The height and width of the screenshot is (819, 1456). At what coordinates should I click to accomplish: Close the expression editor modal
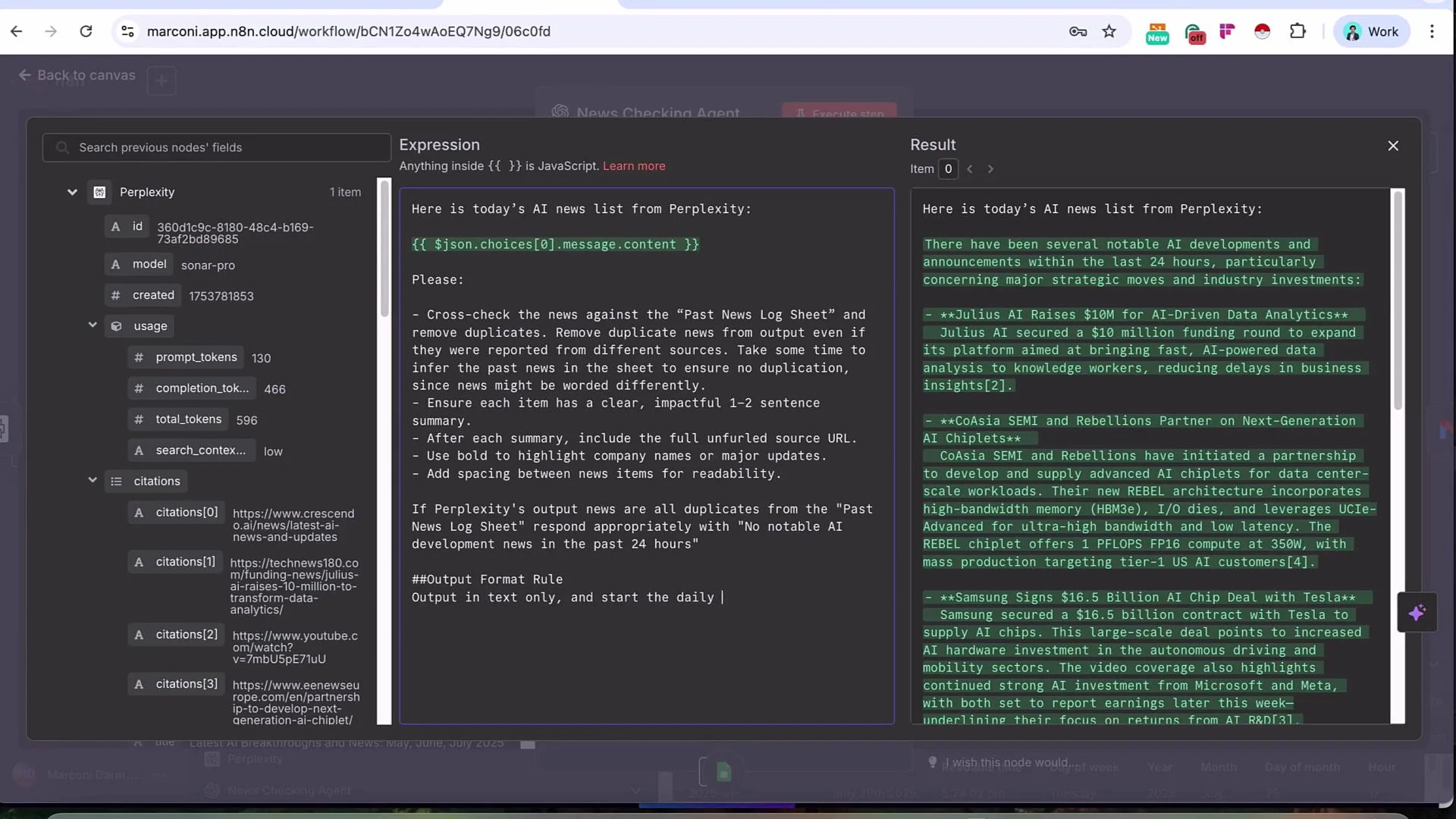pyautogui.click(x=1393, y=146)
